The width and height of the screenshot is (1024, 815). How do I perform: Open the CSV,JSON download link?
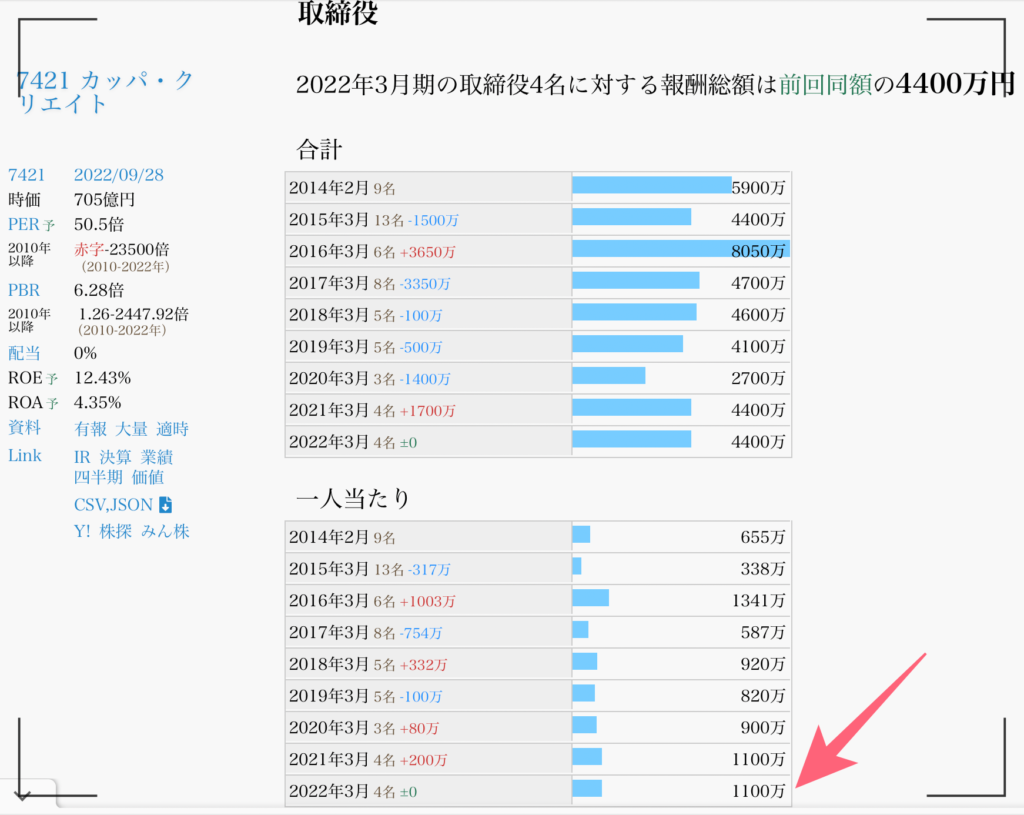[x=113, y=505]
